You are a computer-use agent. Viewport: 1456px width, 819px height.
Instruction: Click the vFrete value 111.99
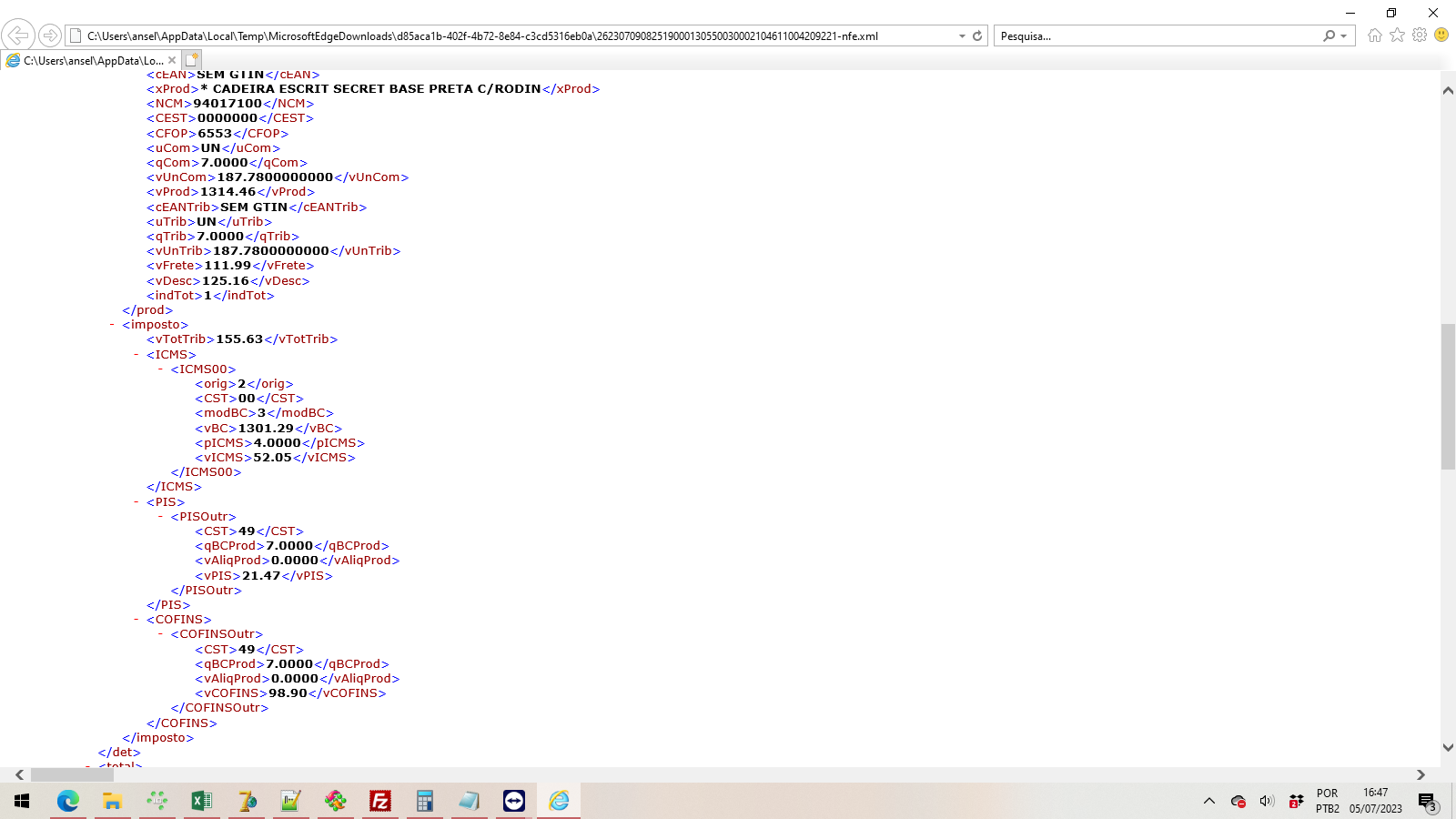227,265
